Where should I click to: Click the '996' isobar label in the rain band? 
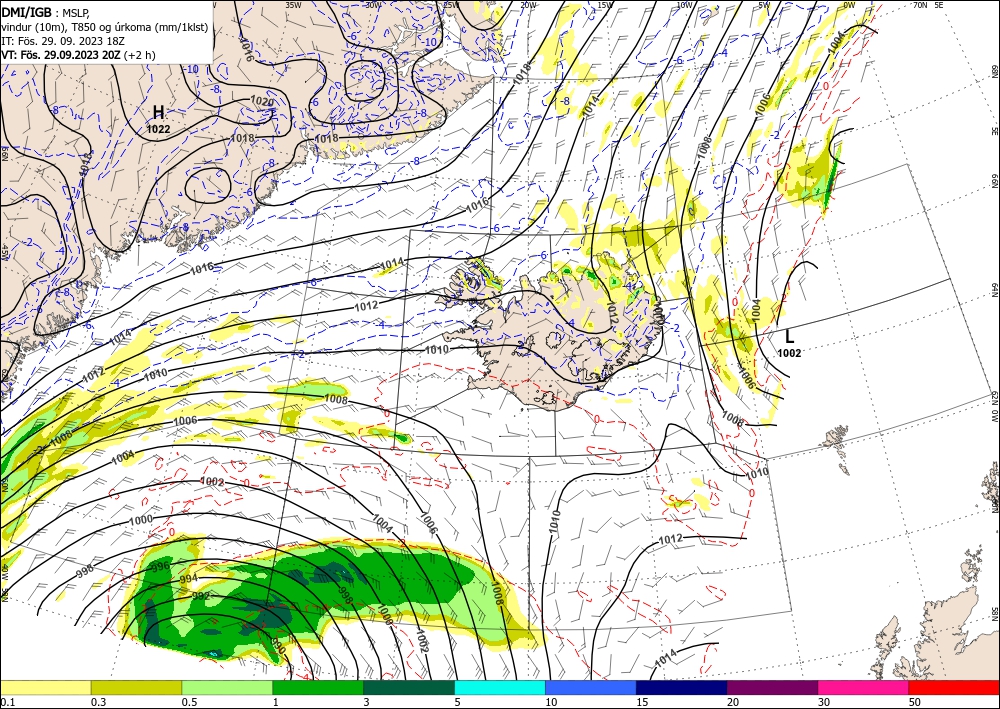(x=159, y=566)
